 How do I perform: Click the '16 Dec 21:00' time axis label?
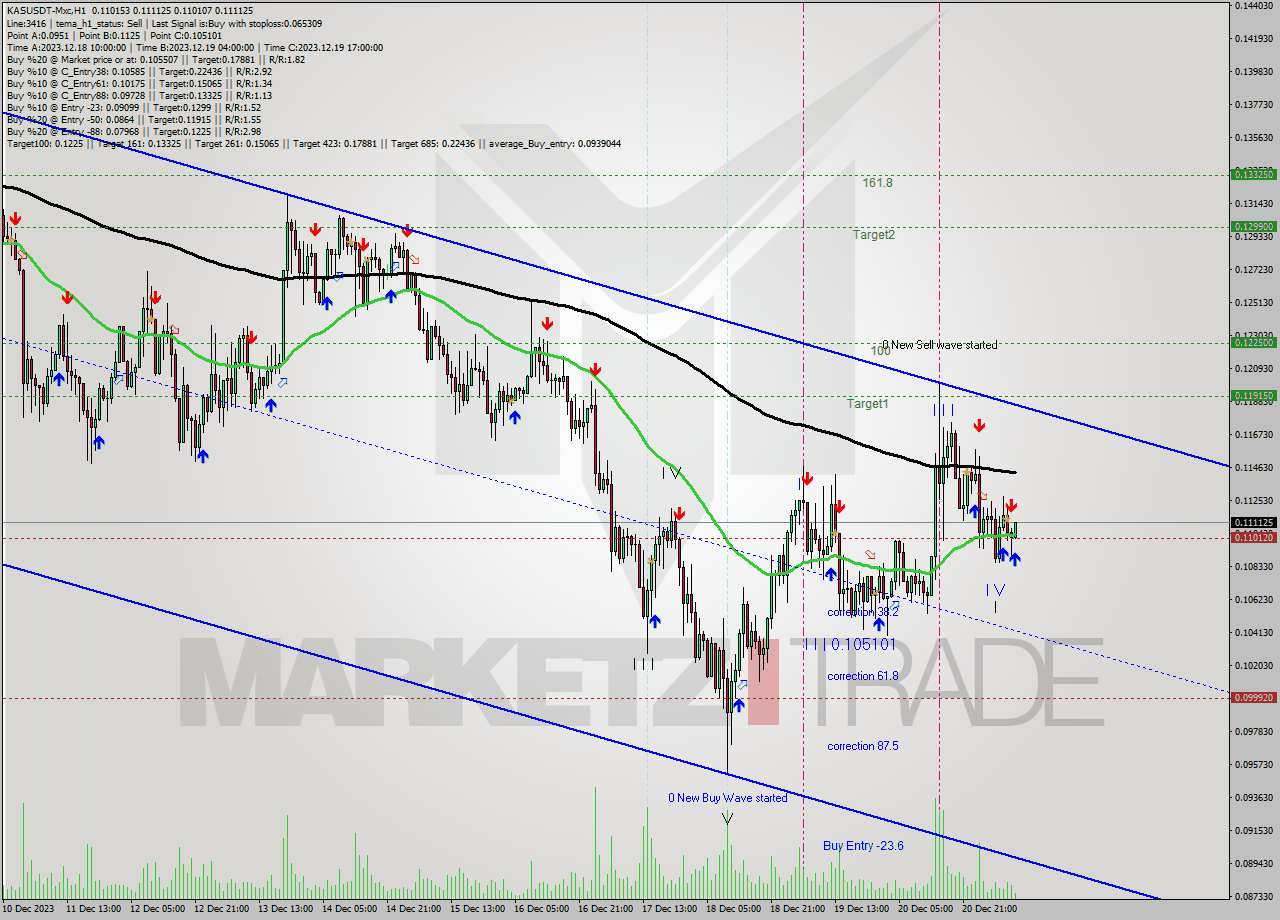pos(606,908)
